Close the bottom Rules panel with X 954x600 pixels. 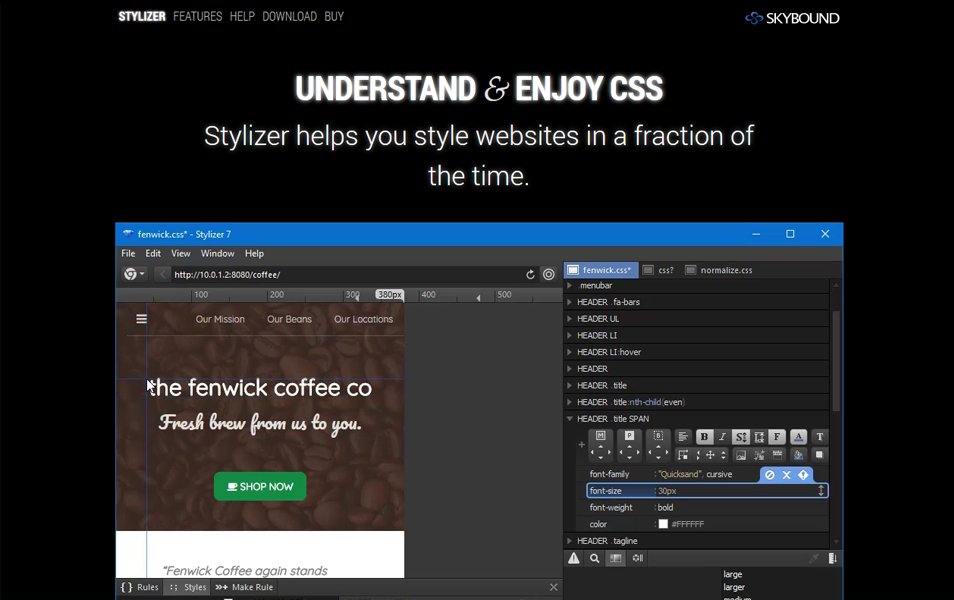[x=553, y=587]
